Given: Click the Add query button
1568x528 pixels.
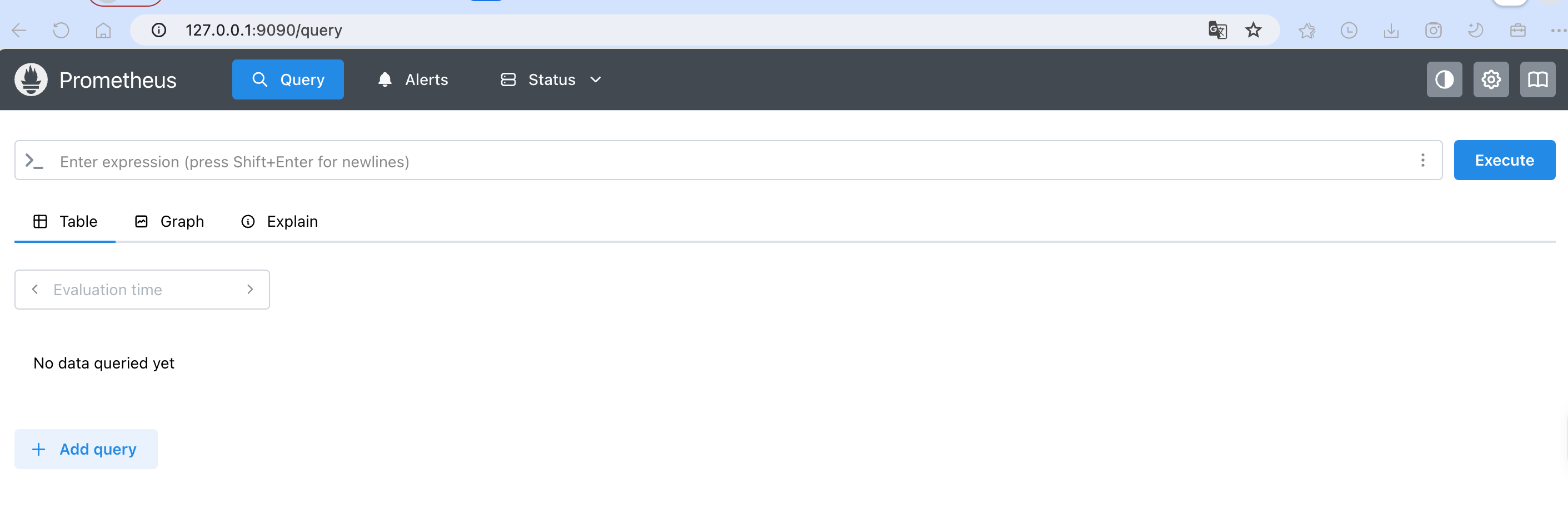Looking at the screenshot, I should (x=86, y=450).
